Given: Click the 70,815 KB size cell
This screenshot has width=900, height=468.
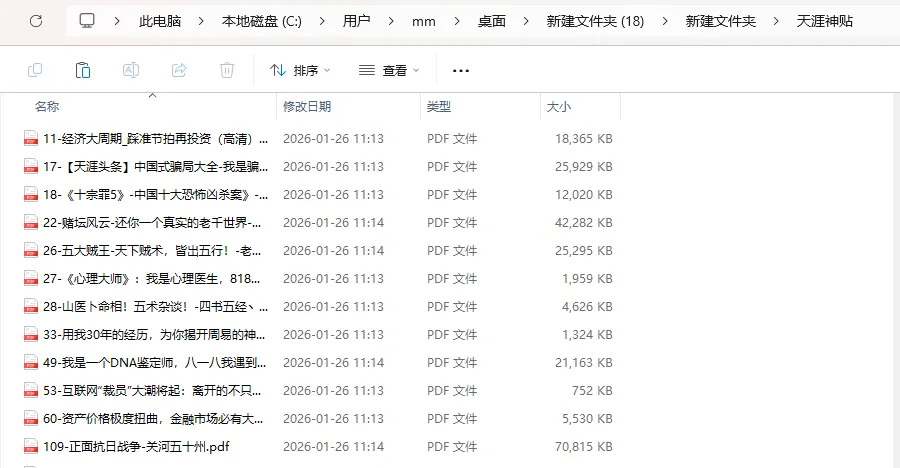Looking at the screenshot, I should click(584, 446).
